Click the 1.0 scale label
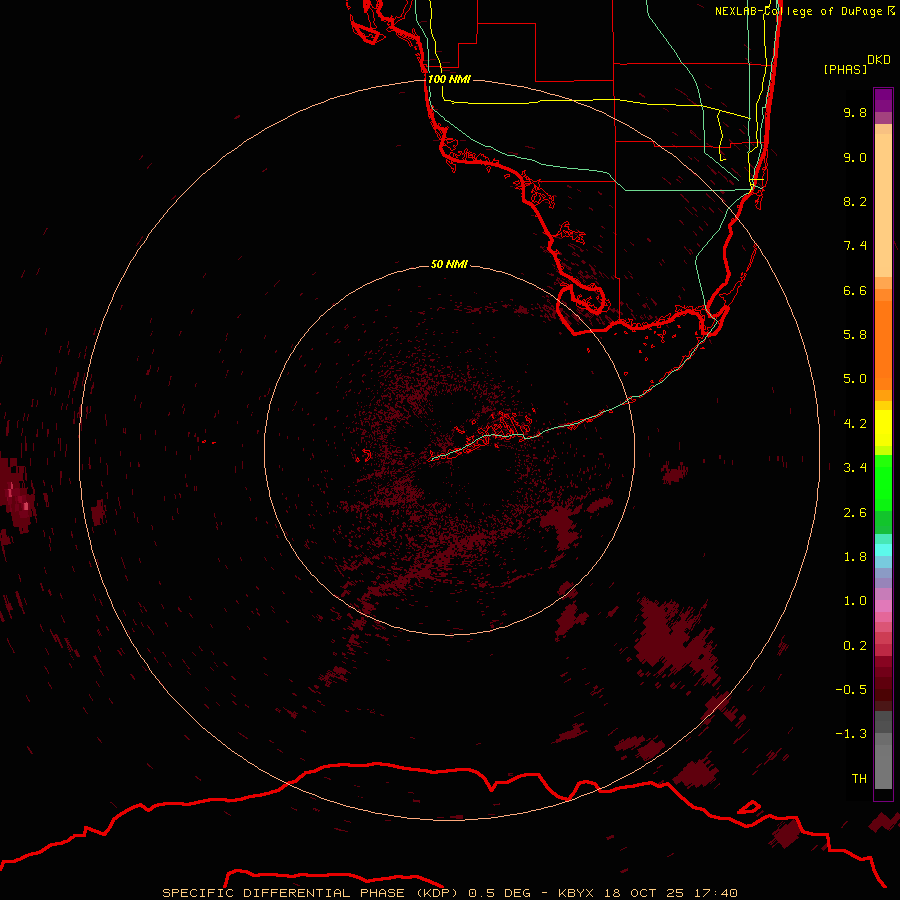This screenshot has height=900, width=900. [855, 601]
